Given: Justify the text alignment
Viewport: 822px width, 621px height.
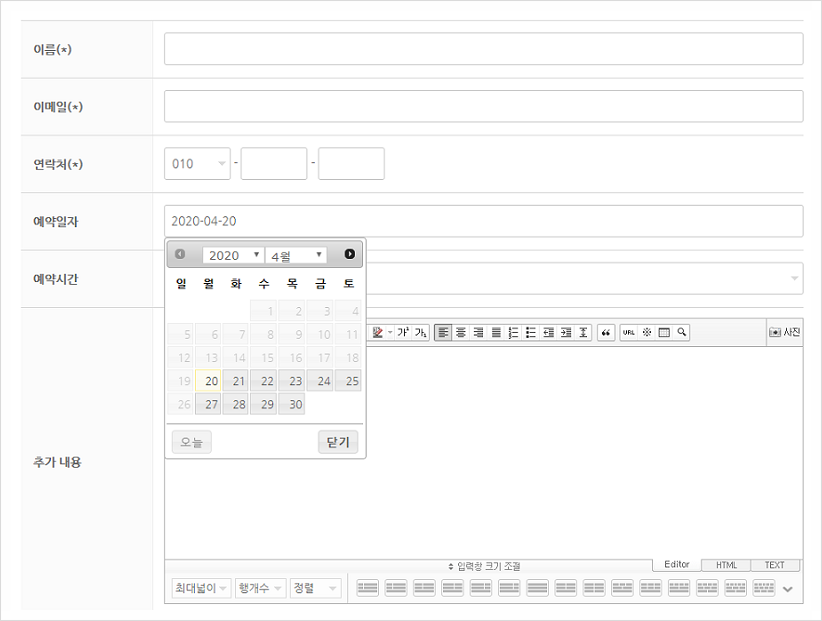Looking at the screenshot, I should (x=496, y=332).
